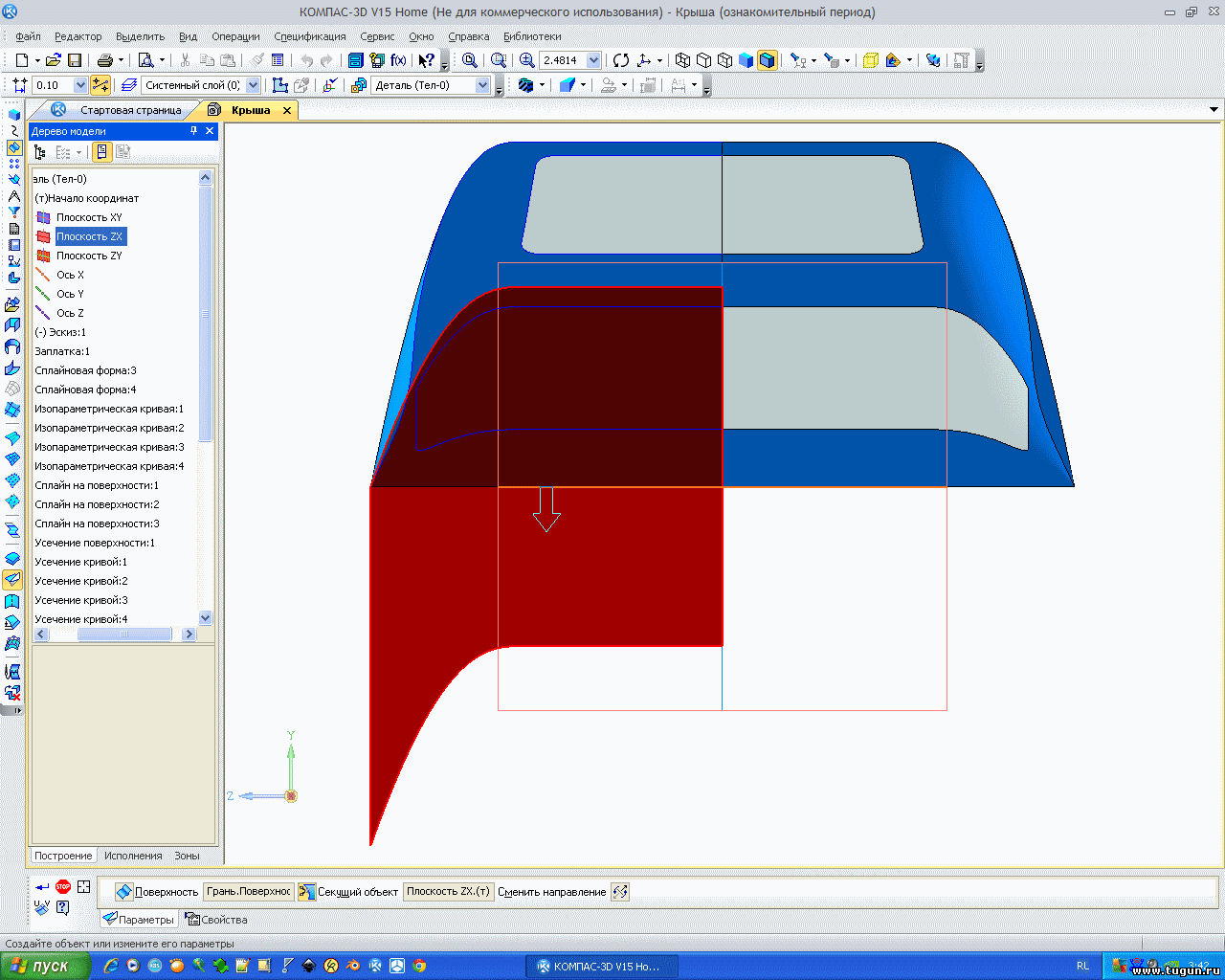Switch to the Зоны tab
The image size is (1225, 980).
187,856
